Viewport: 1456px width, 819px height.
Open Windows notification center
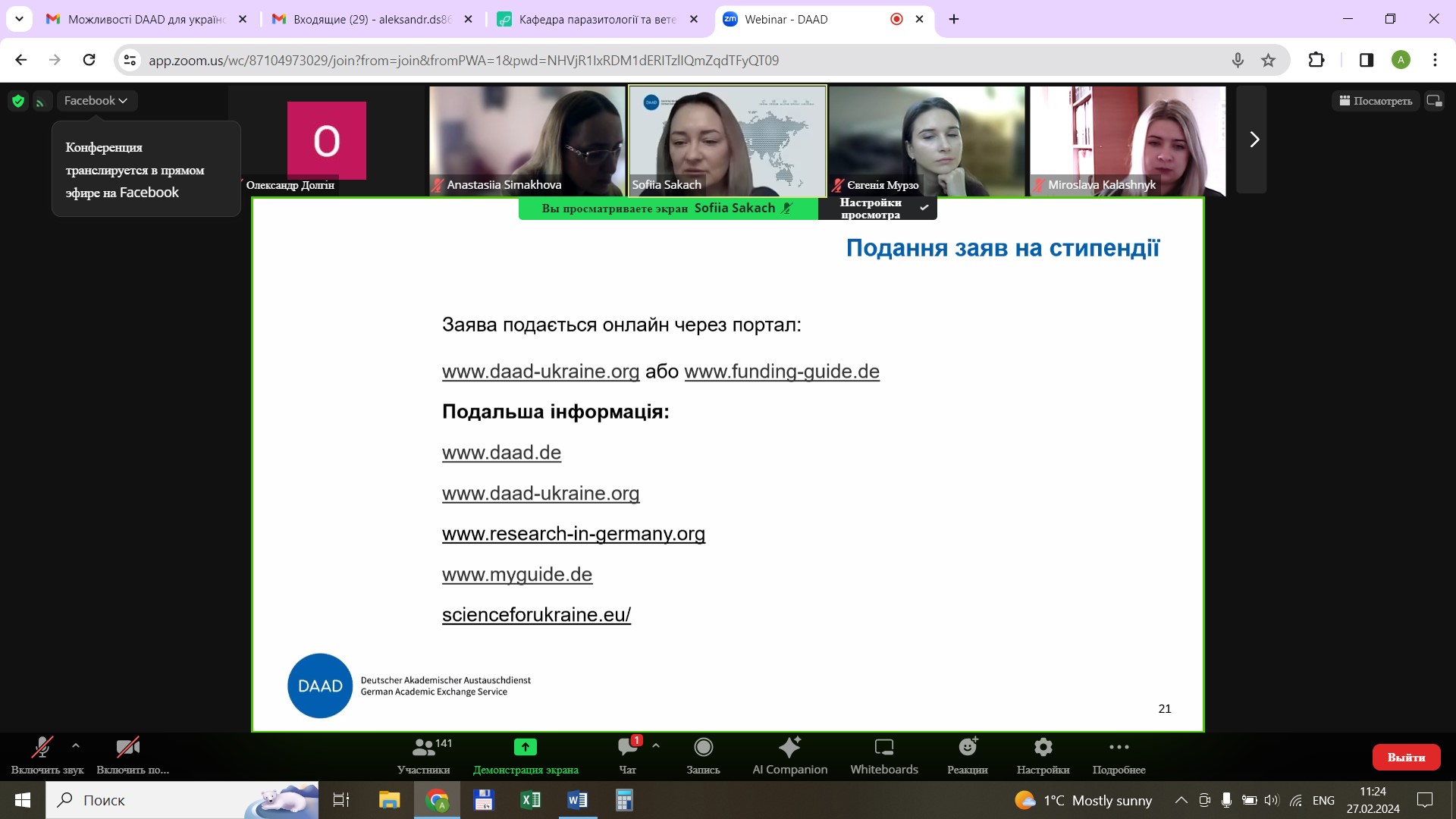click(x=1425, y=800)
